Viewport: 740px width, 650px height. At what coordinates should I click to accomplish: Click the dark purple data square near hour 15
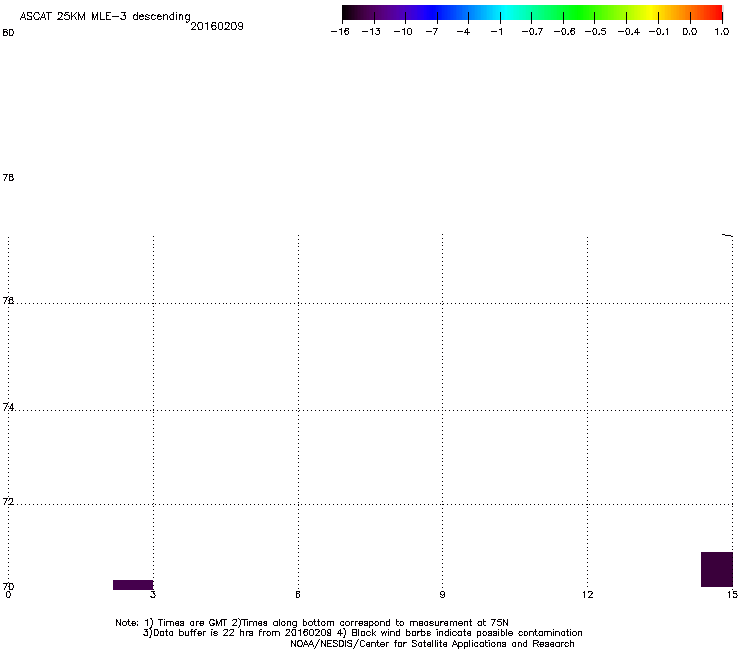point(717,569)
